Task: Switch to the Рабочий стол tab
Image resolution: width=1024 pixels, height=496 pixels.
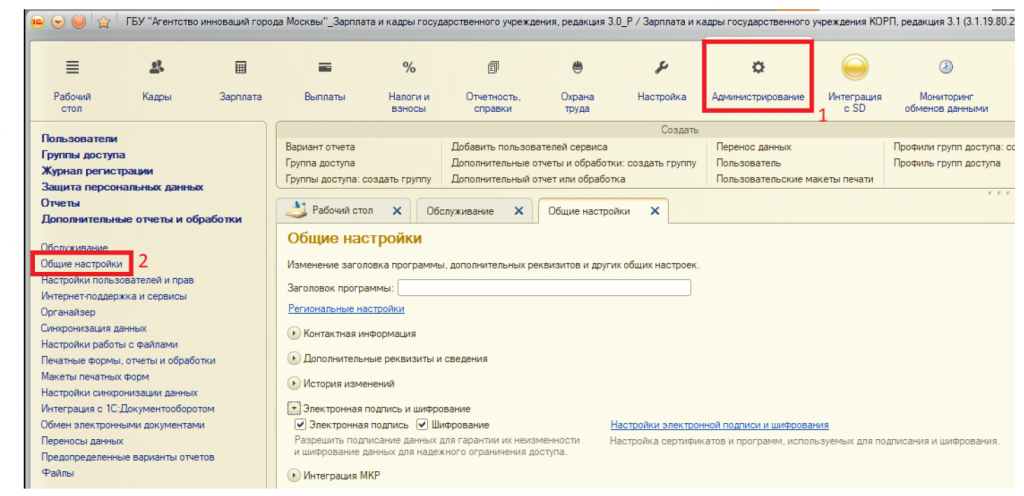Action: tap(341, 211)
